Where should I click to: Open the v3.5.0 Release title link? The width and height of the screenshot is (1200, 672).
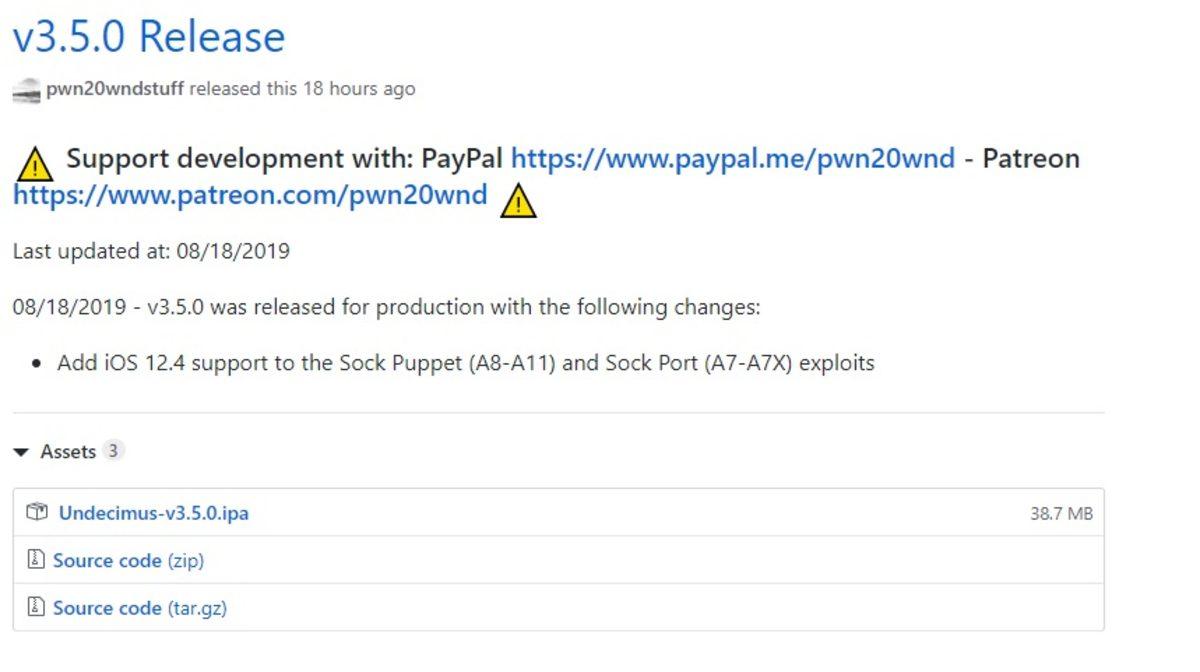point(149,37)
